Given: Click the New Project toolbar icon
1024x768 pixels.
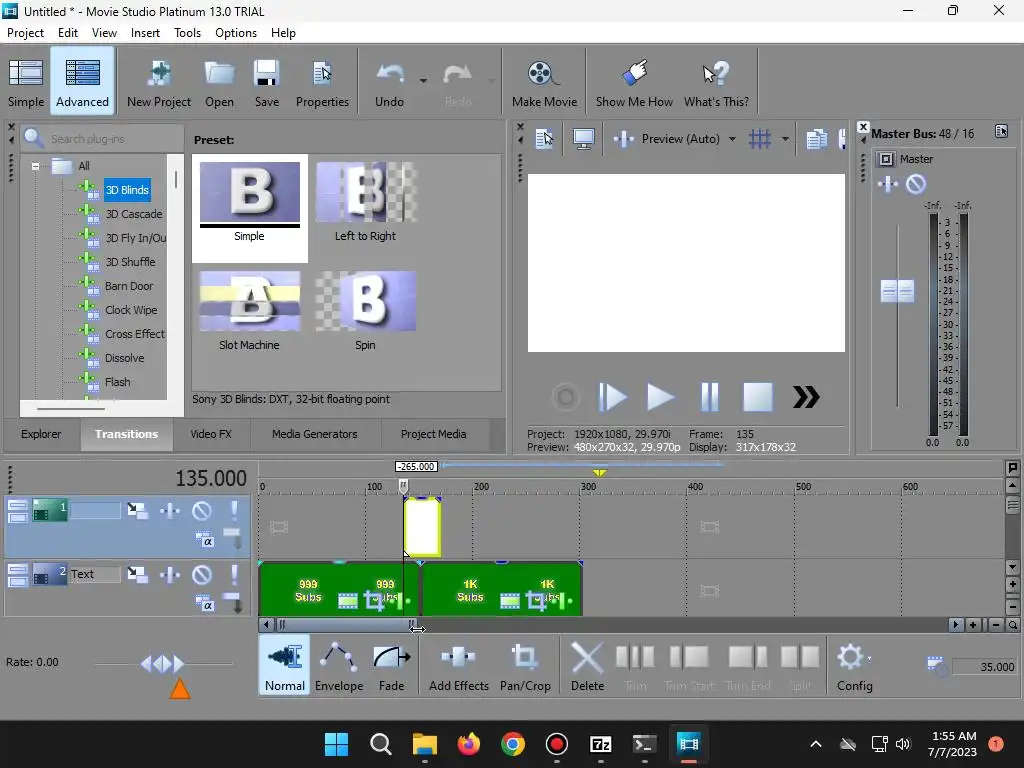Looking at the screenshot, I should tap(159, 83).
